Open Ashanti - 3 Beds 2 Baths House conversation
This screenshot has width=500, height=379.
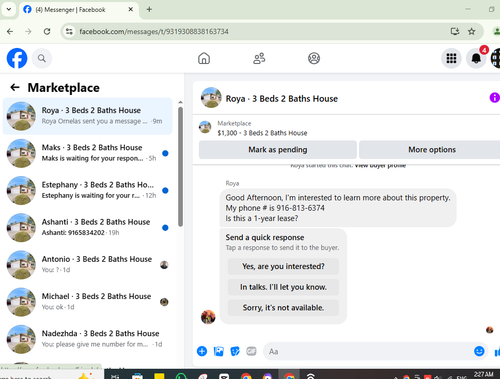[87, 227]
